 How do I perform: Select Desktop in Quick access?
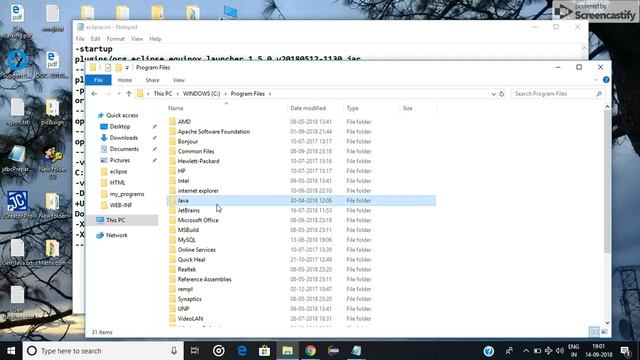click(120, 127)
